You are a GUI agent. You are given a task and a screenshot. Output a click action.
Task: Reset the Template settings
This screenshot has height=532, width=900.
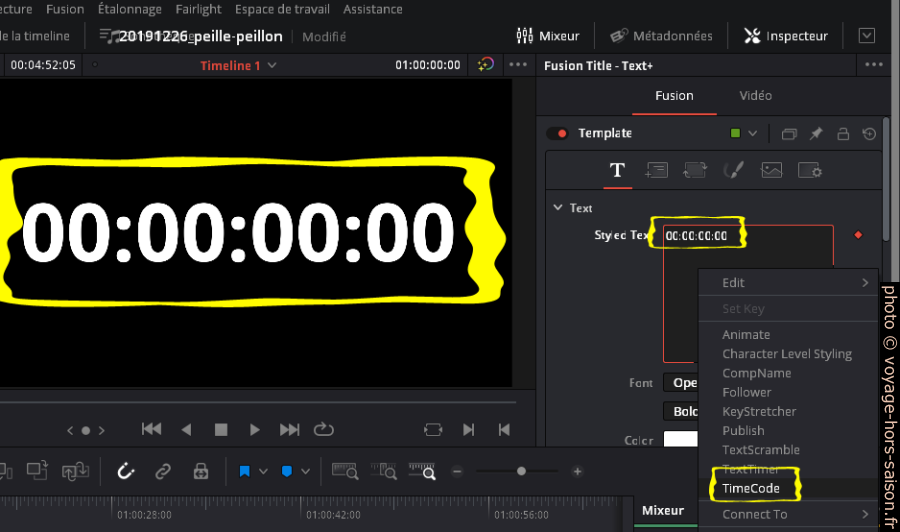point(869,134)
